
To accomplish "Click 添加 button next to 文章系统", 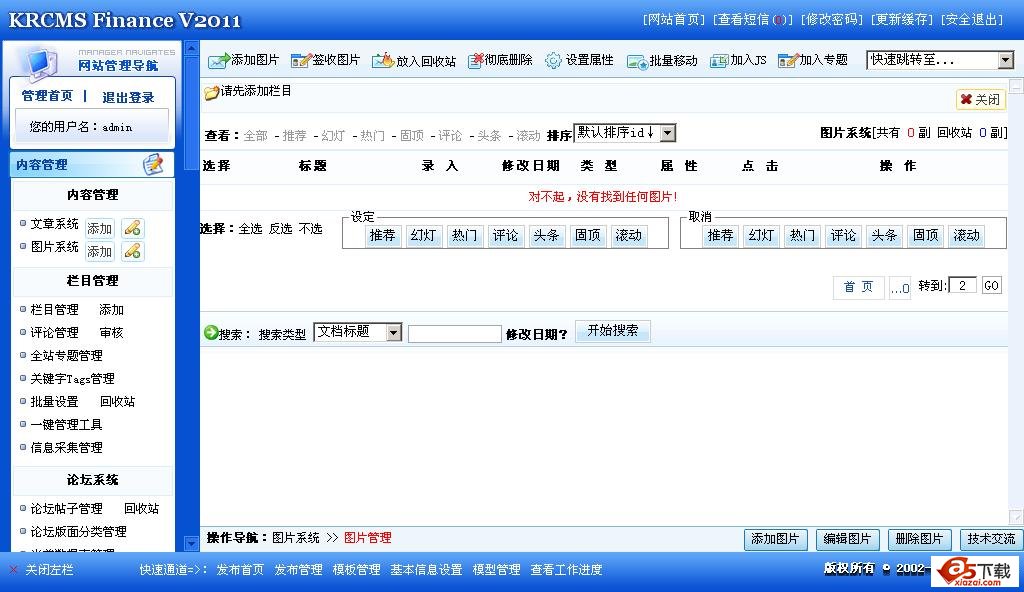I will [x=99, y=228].
